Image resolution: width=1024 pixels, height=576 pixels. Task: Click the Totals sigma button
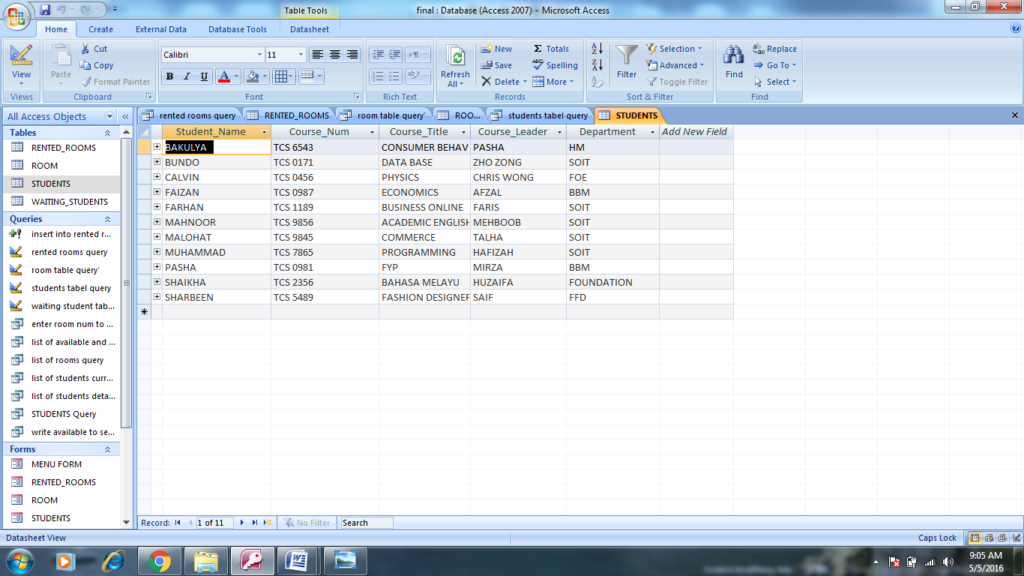click(x=551, y=49)
